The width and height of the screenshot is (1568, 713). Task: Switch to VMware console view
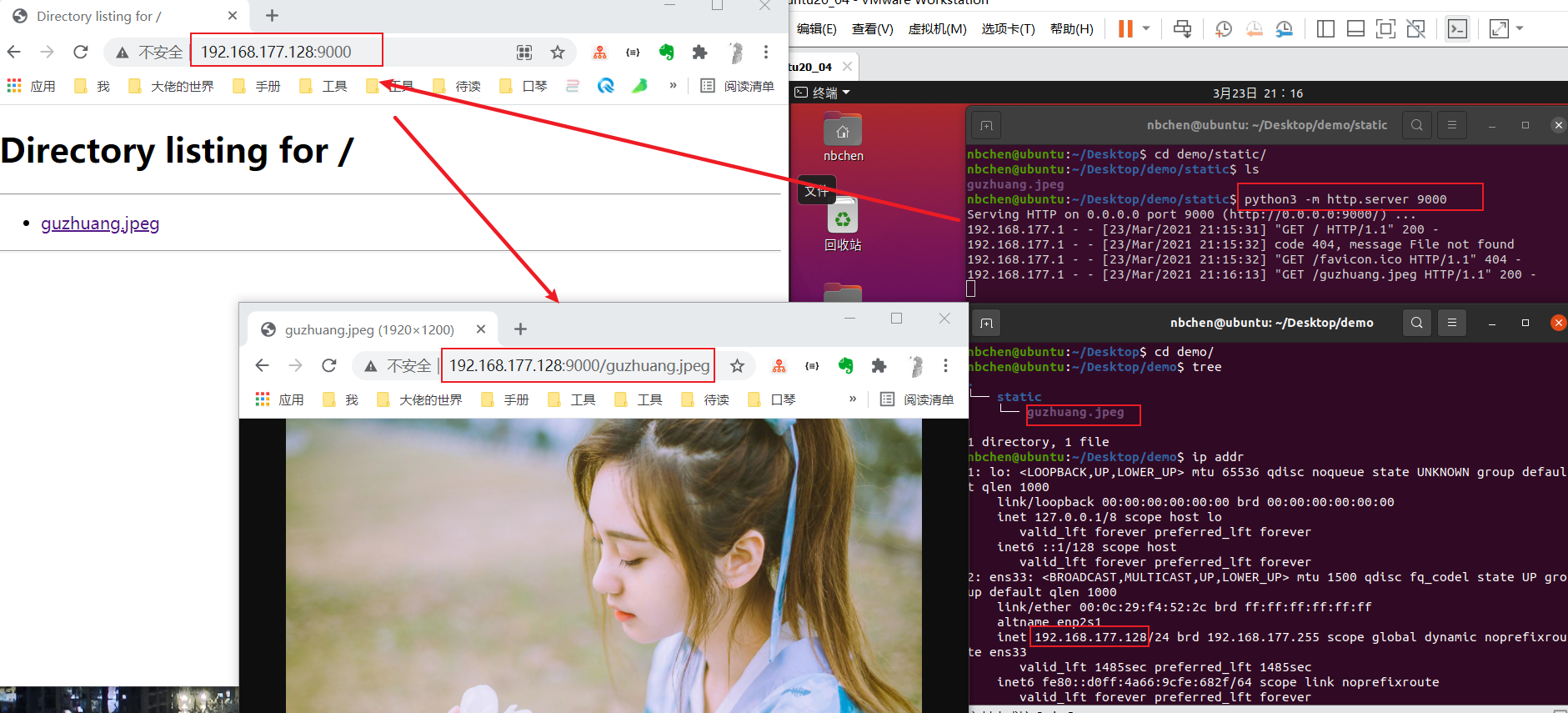coord(1457,29)
